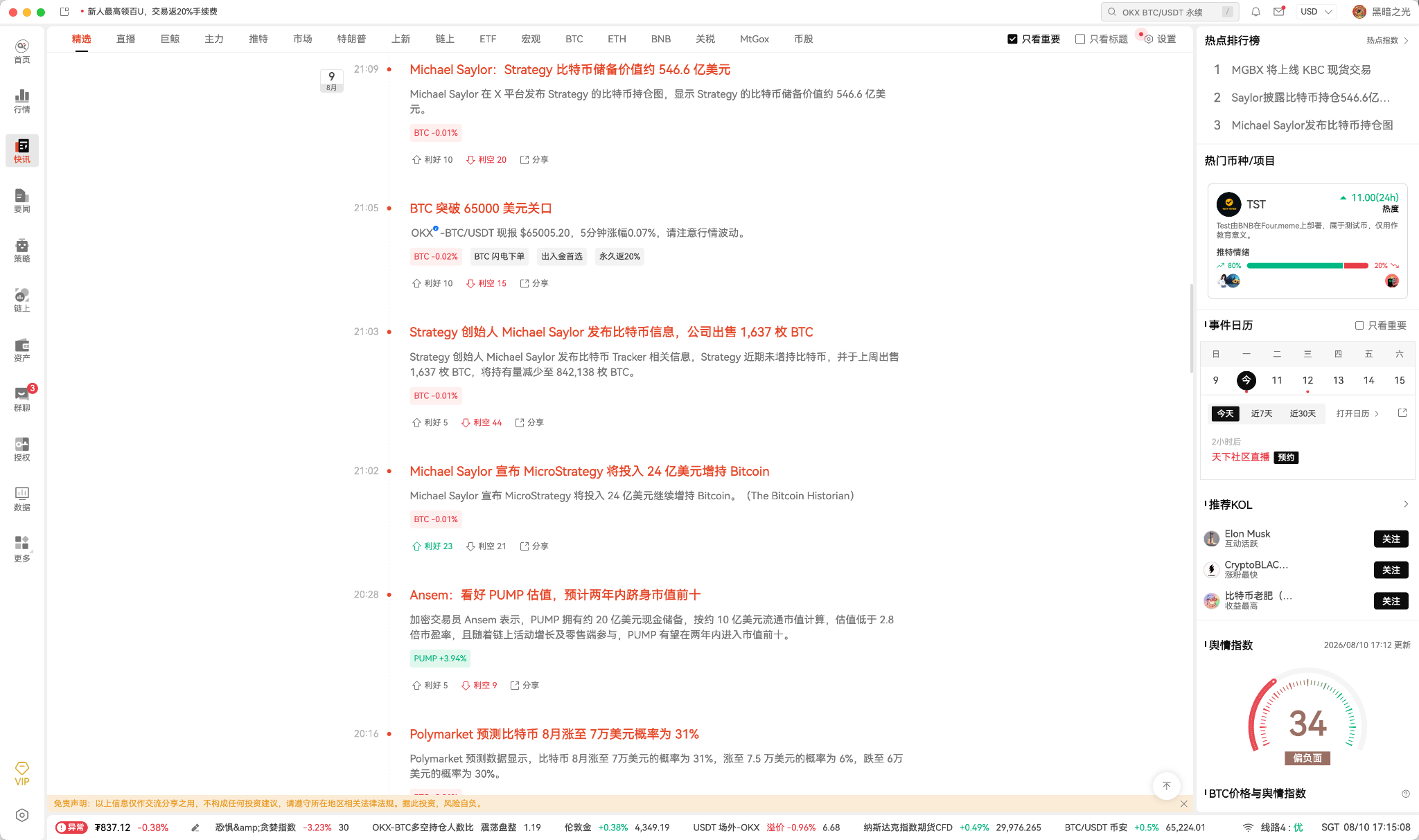Open headline BTC 突破 65000 美元关口
Viewport: 1419px width, 840px height.
(481, 208)
